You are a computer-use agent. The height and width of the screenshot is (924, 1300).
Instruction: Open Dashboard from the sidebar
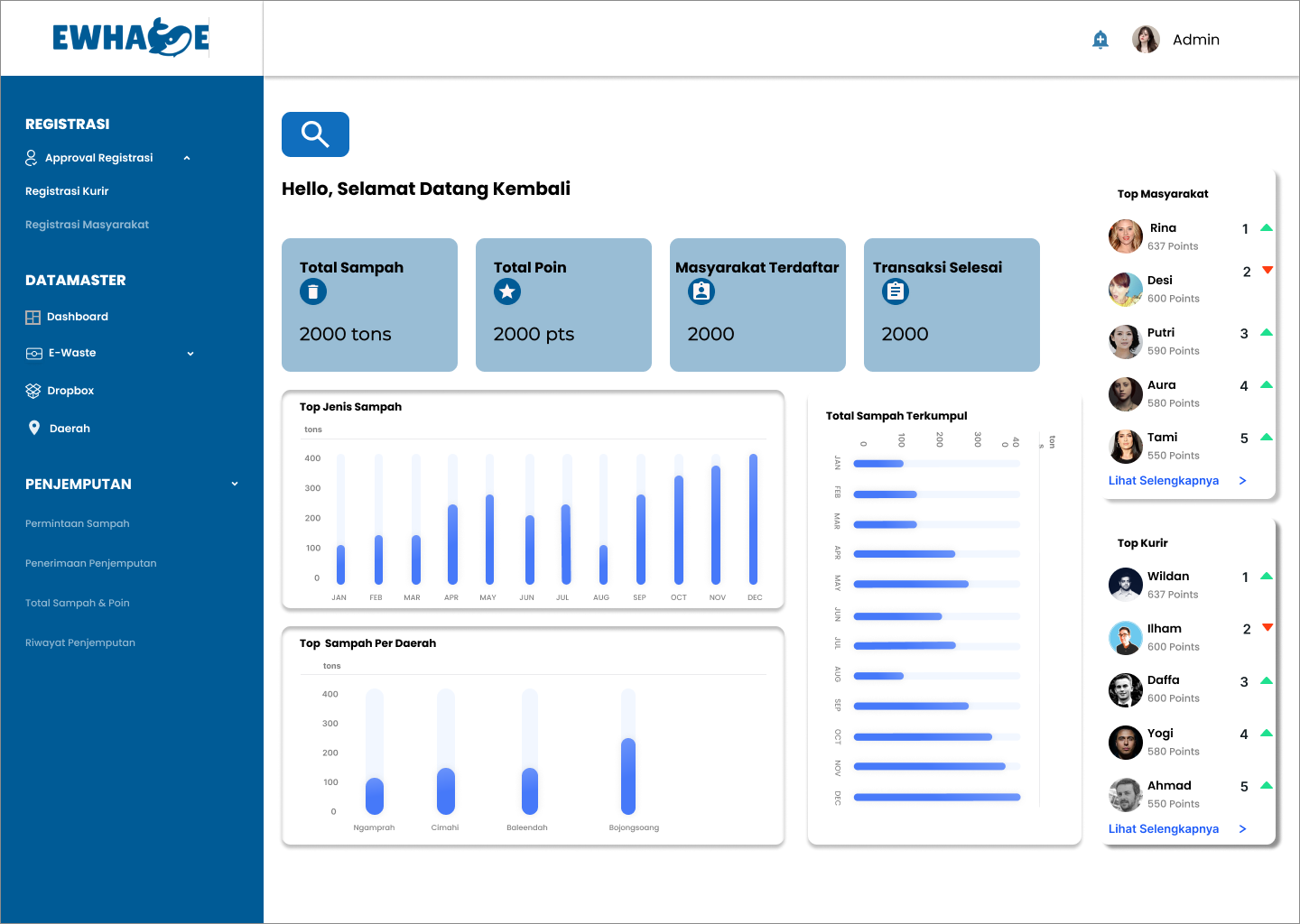tap(77, 317)
